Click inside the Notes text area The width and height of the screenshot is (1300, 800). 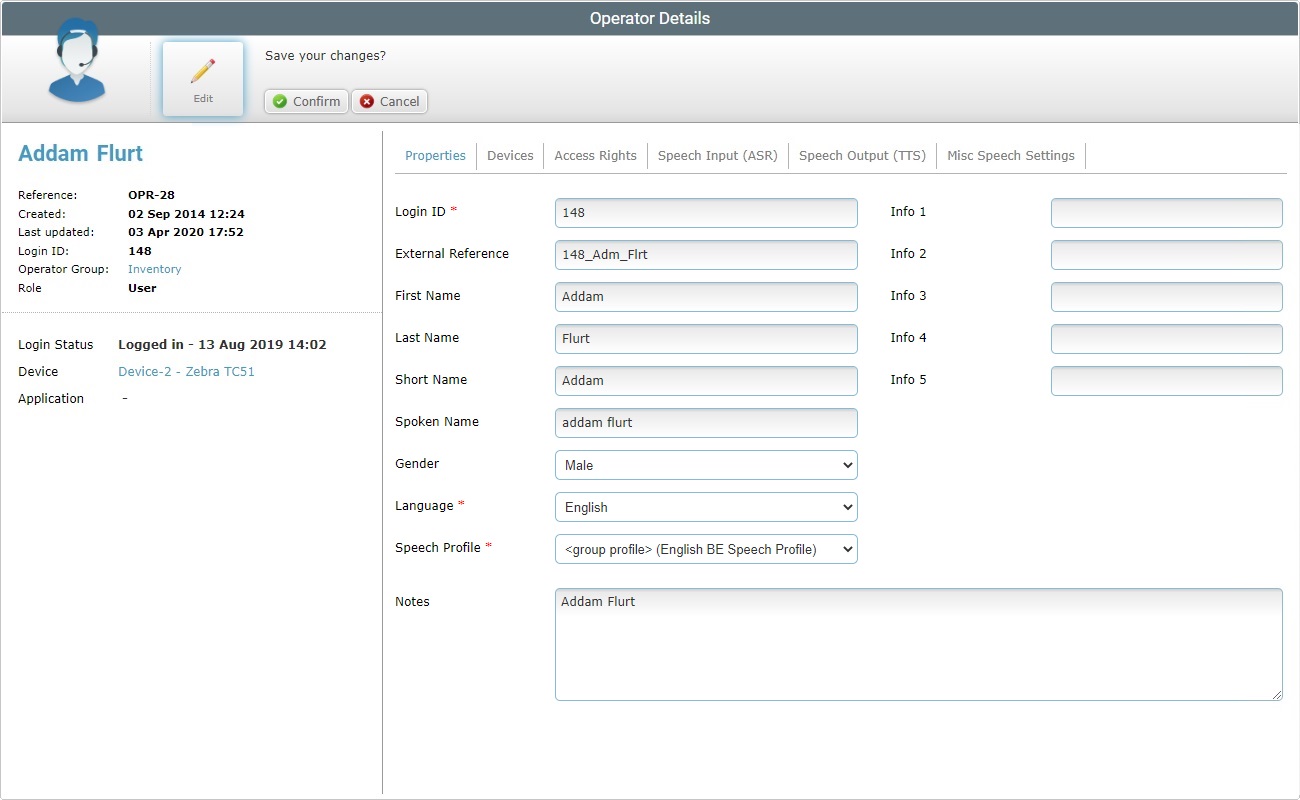click(918, 645)
